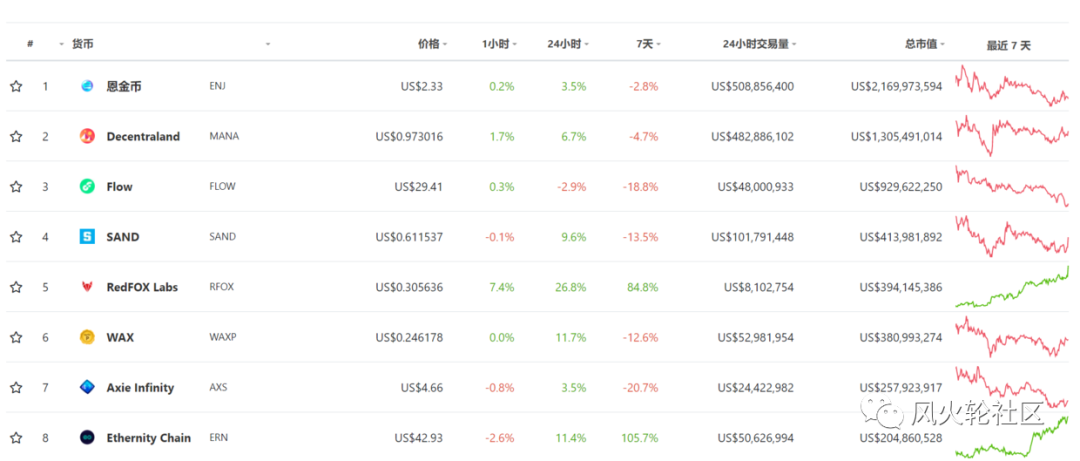The height and width of the screenshot is (461, 1080).
Task: Favorite SAND with its star
Action: click(x=16, y=237)
